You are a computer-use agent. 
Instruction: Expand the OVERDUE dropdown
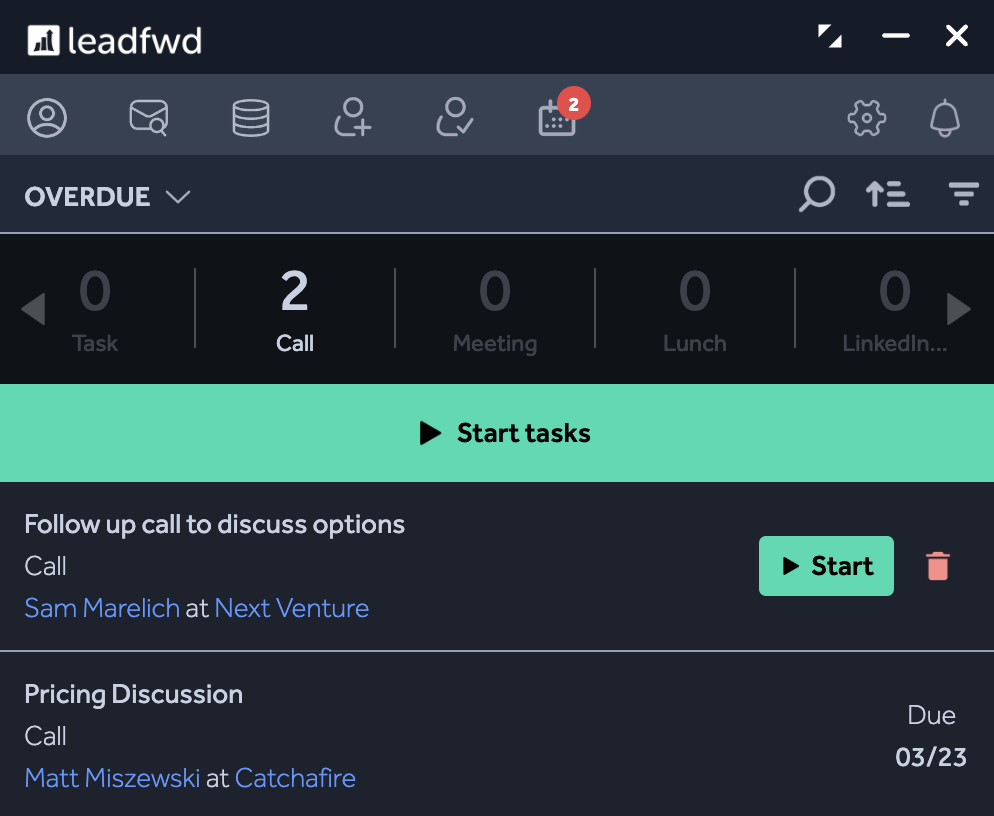point(107,197)
